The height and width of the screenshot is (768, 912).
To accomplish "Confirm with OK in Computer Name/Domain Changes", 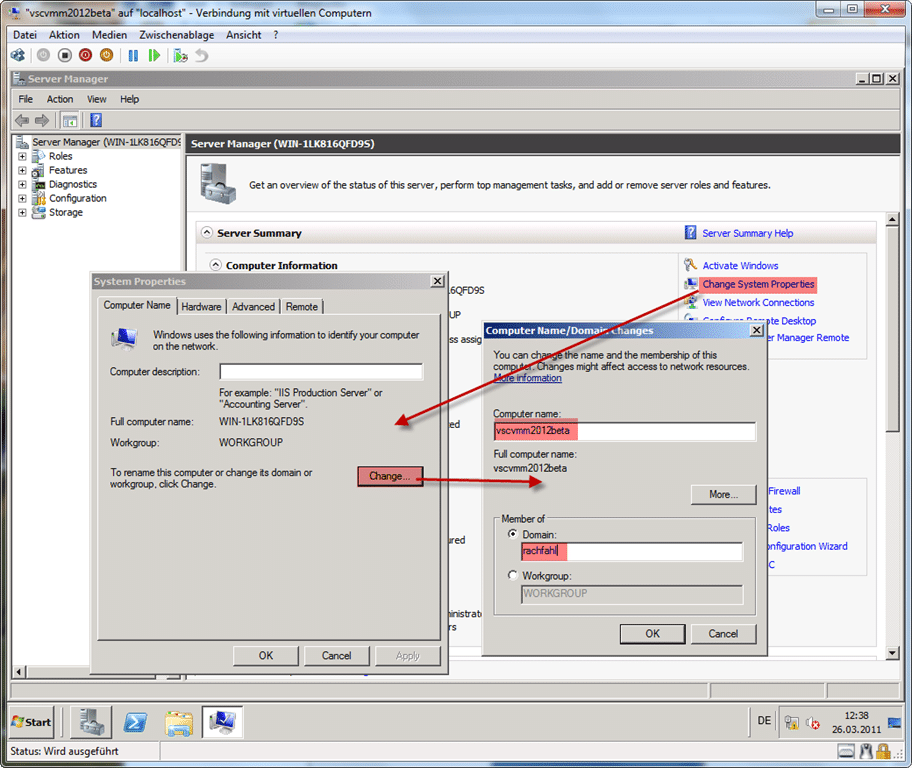I will [x=653, y=634].
